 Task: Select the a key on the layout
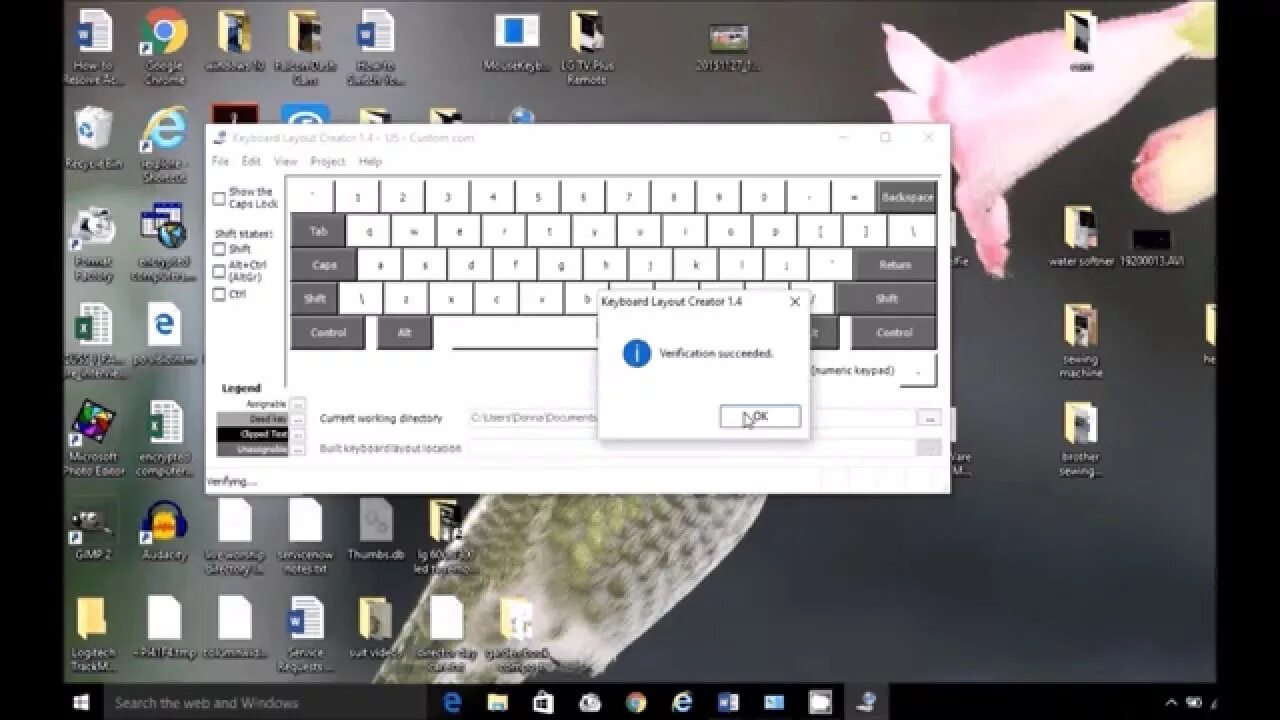tap(380, 265)
